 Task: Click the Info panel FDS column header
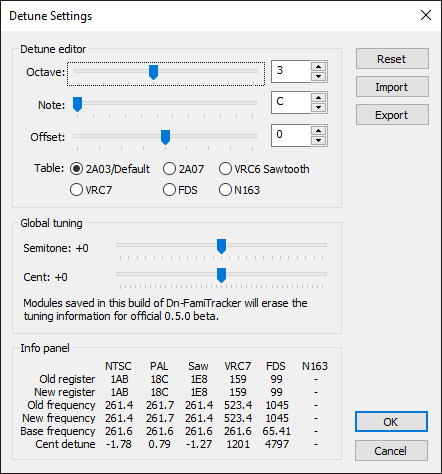click(276, 366)
